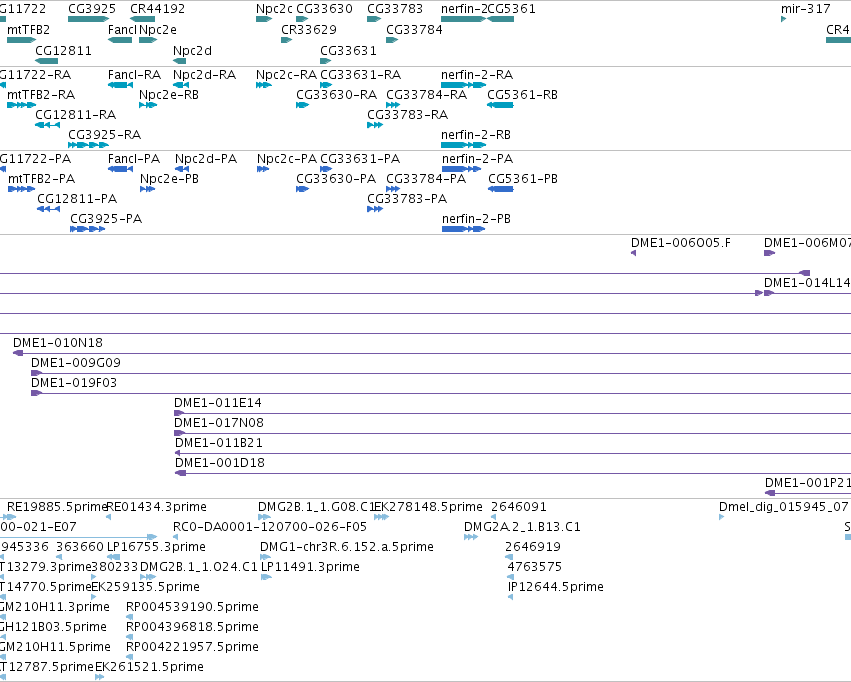
Task: Click the DME1-017N08 clone label
Action: coord(219,423)
